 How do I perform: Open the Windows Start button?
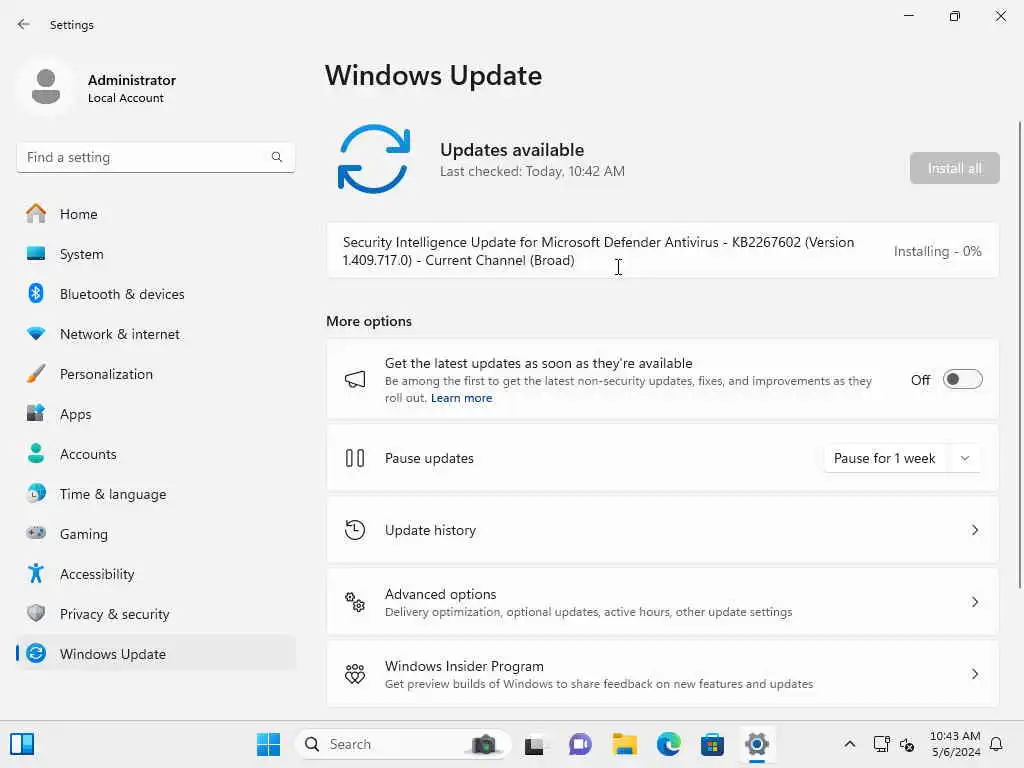(x=268, y=744)
